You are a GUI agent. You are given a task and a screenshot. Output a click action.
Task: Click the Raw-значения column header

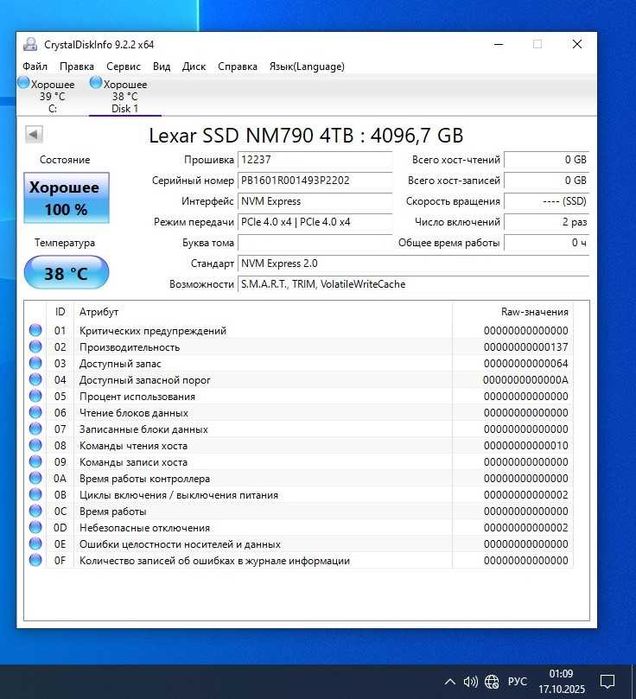pos(513,312)
